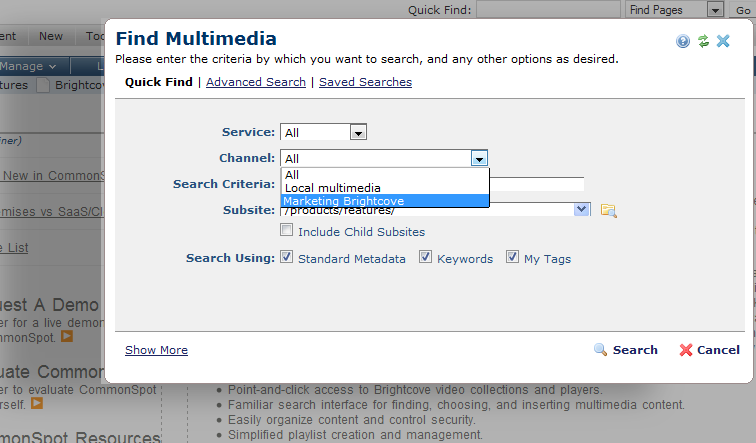Image resolution: width=756 pixels, height=443 pixels.
Task: Expand the Manage menu dropdown
Action: coord(29,66)
